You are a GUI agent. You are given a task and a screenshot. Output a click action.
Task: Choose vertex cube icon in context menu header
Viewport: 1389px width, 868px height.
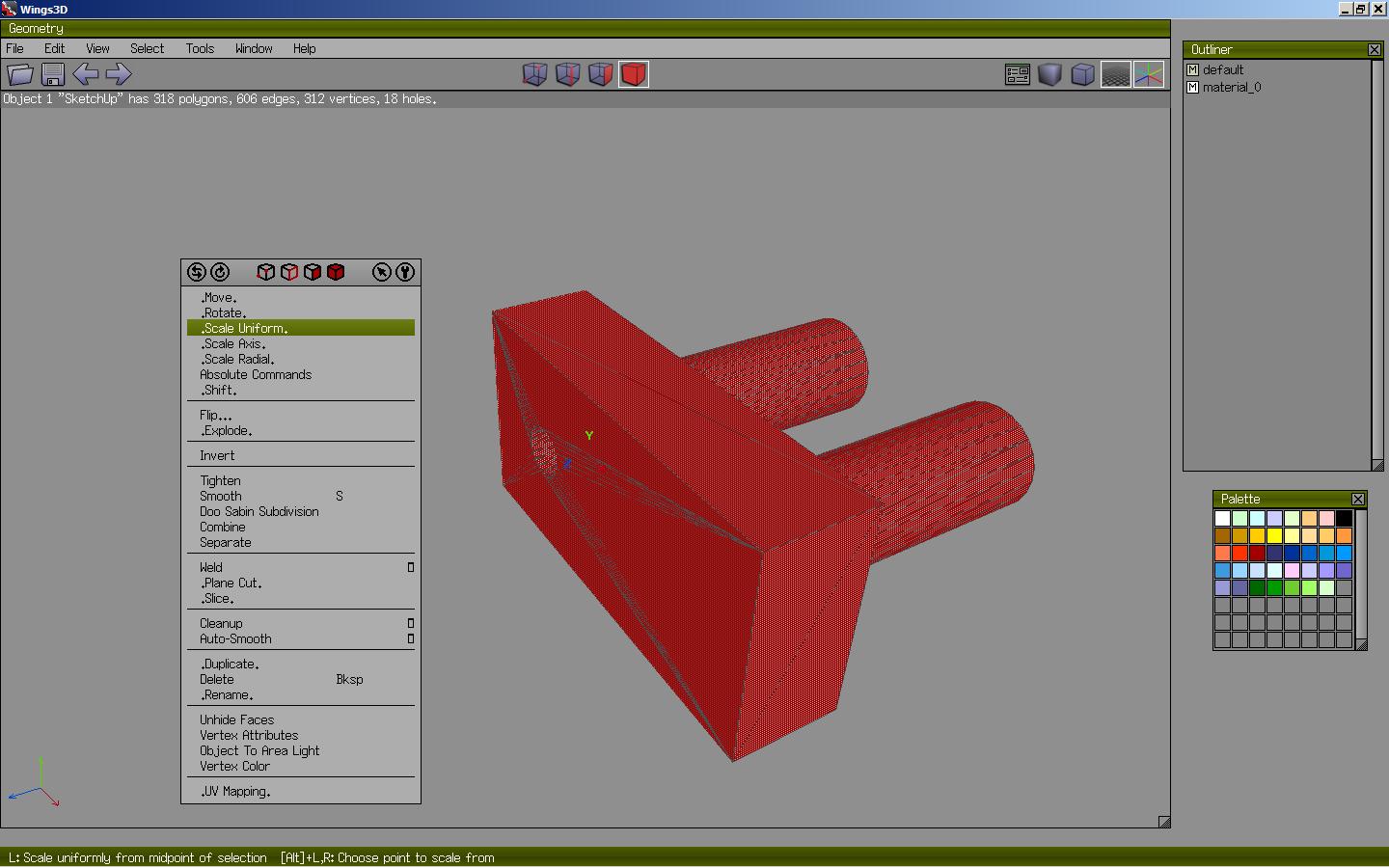(x=266, y=272)
